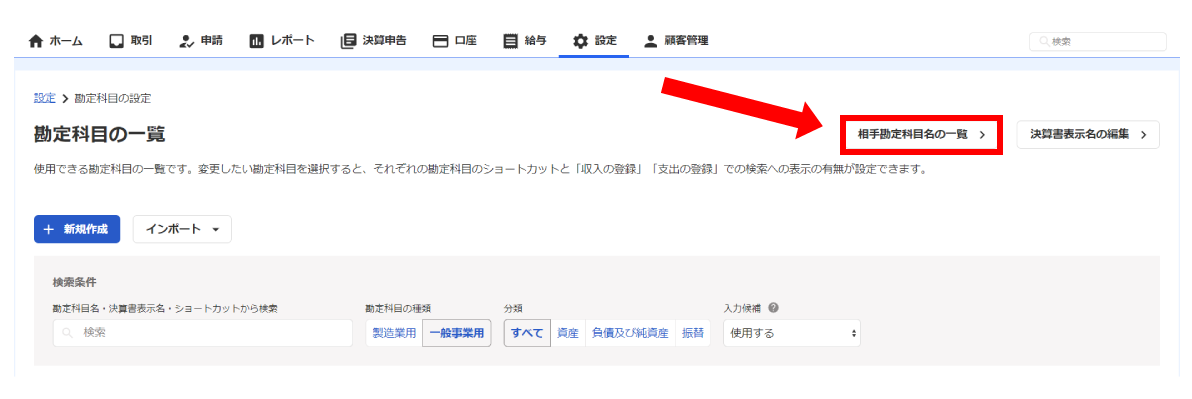This screenshot has height=399, width=1192.
Task: Select 一般事業用 account type
Action: [457, 333]
